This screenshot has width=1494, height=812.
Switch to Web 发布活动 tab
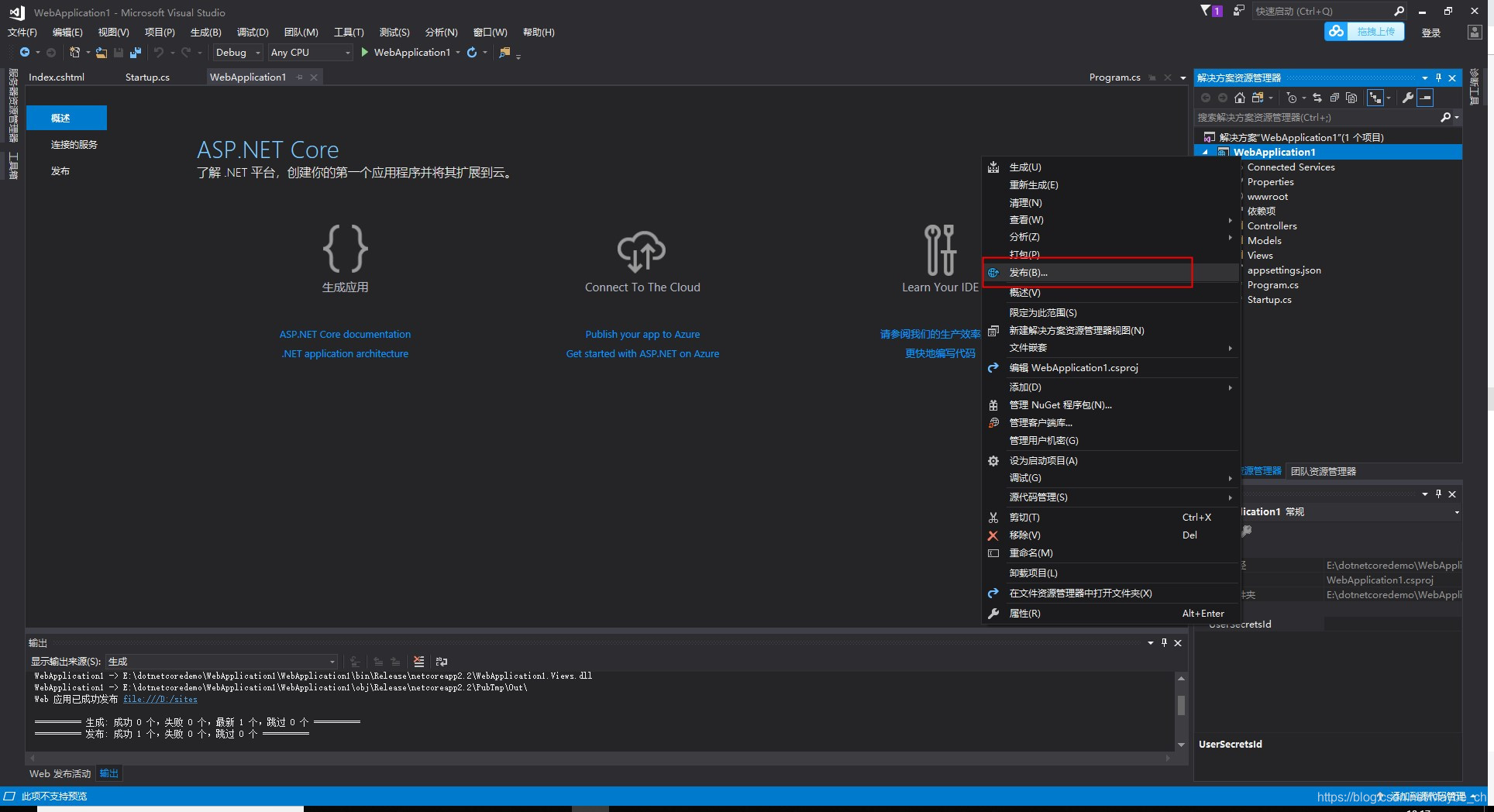pos(60,774)
